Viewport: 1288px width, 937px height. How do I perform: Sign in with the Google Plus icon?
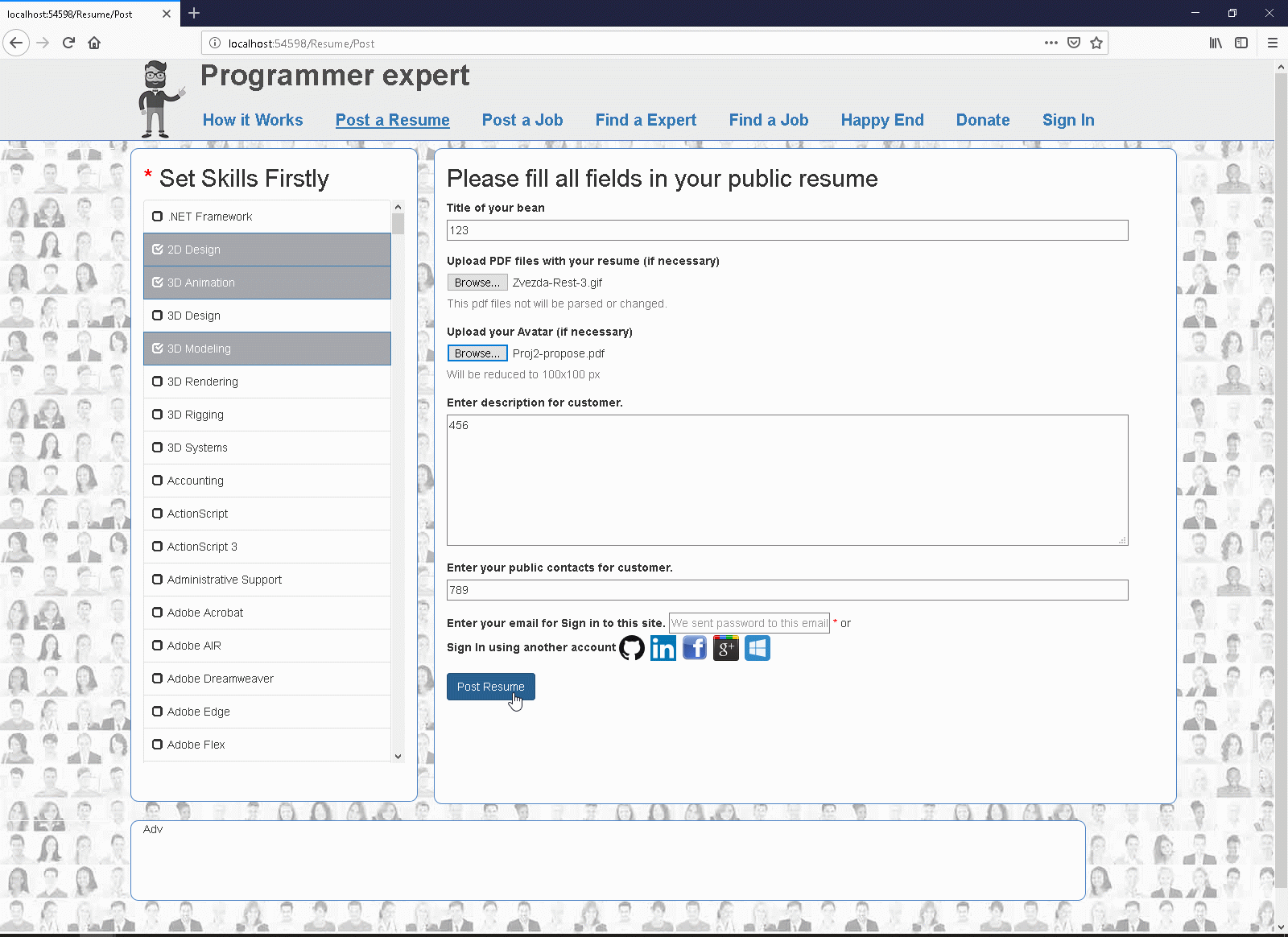(726, 648)
